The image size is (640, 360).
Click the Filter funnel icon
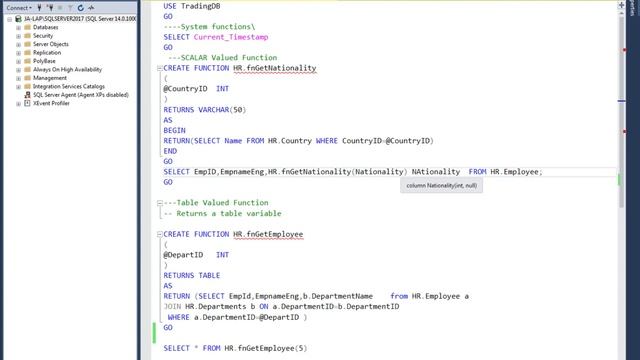[70, 7]
